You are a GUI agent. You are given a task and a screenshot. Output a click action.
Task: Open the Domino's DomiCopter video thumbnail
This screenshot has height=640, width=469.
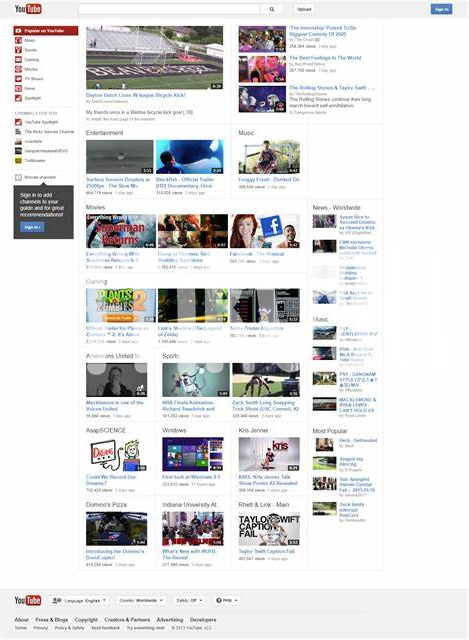tap(116, 529)
